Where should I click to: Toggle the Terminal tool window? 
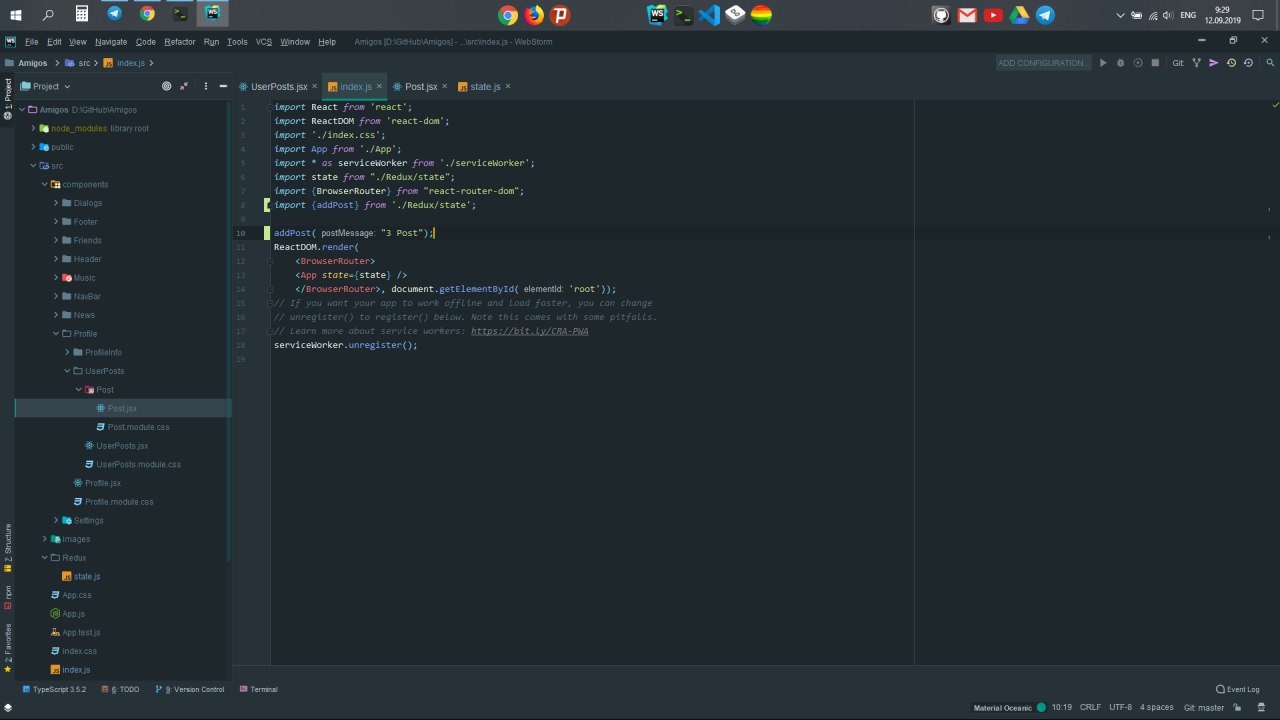[258, 689]
